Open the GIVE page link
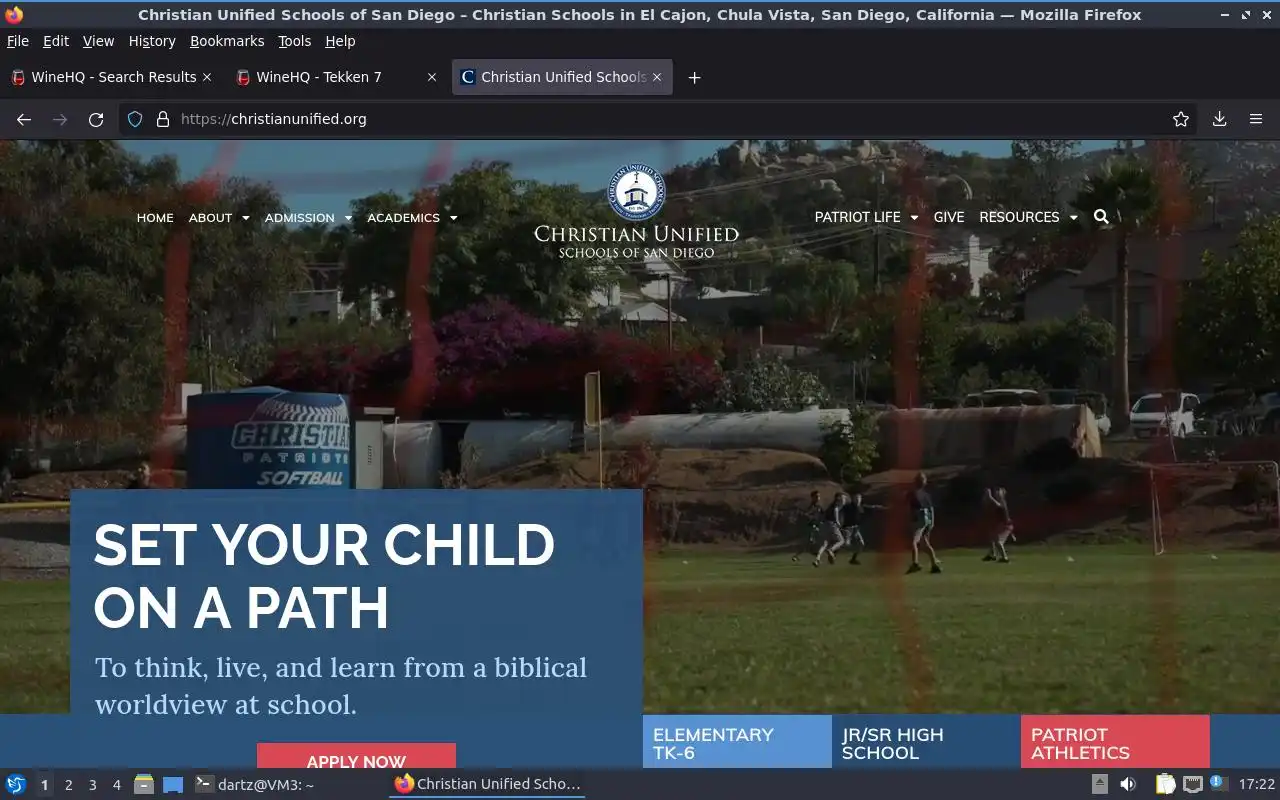 (949, 217)
